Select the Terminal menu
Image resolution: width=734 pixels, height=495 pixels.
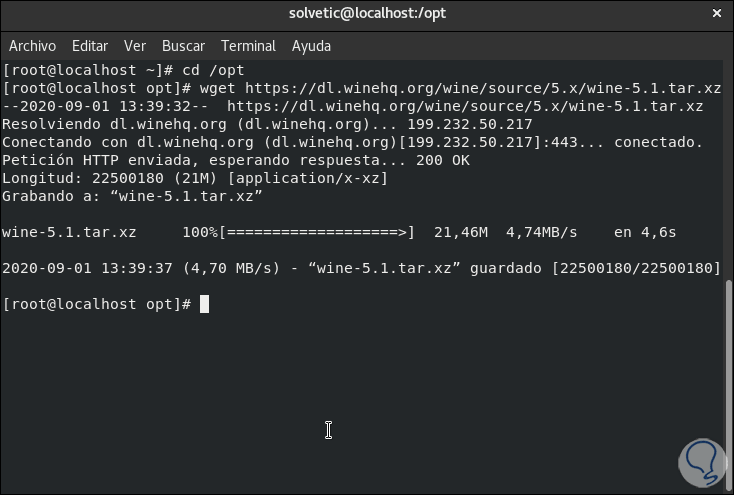(x=248, y=46)
